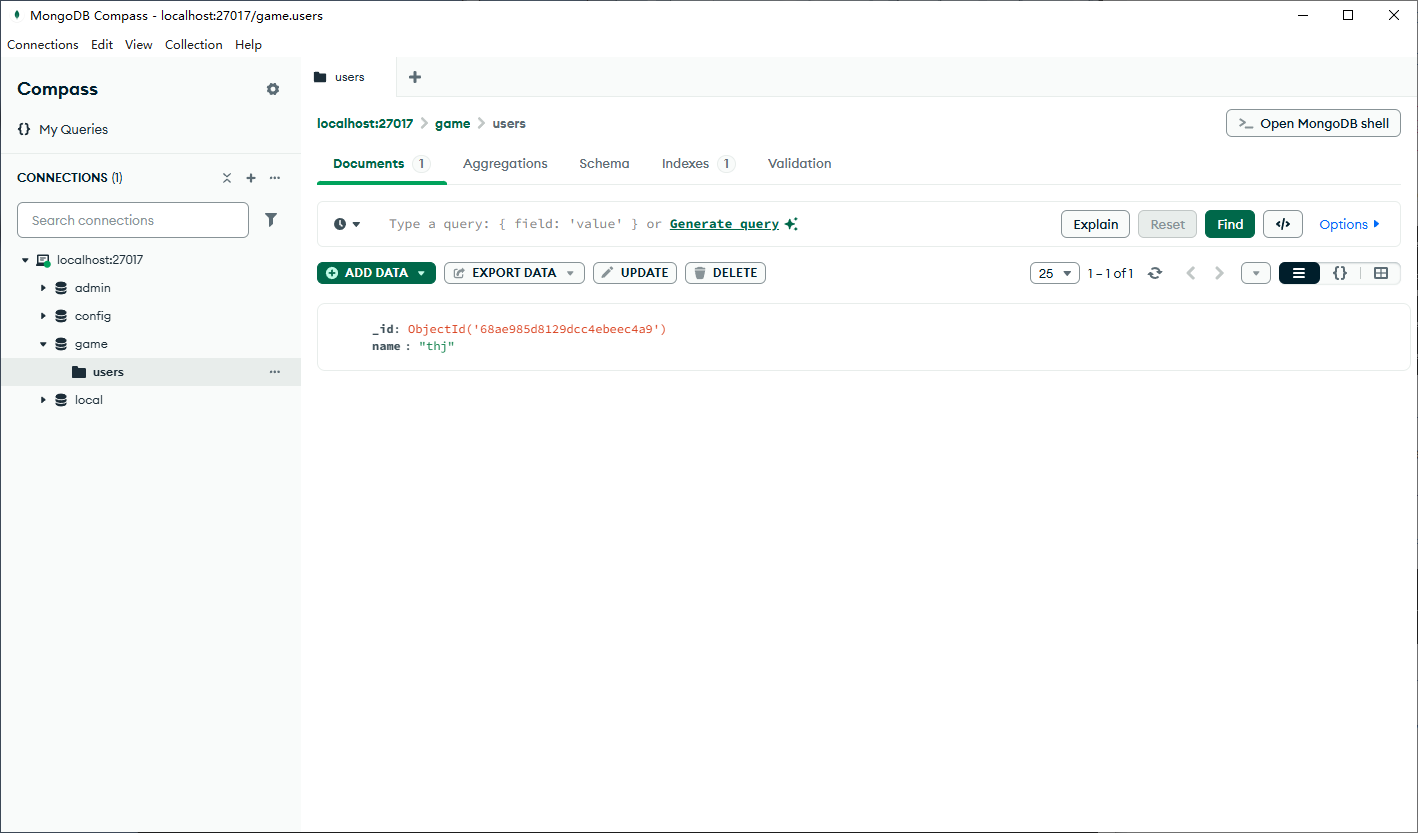
Task: Select the Documents tab
Action: pos(381,164)
